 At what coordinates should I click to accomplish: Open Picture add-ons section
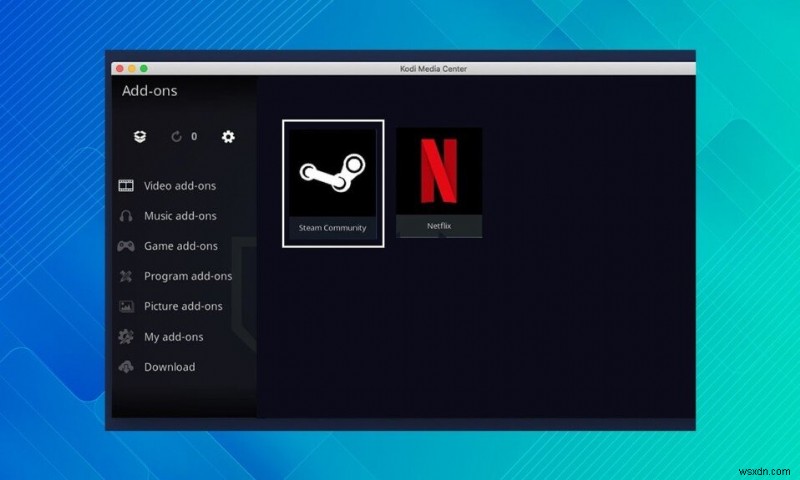point(183,306)
